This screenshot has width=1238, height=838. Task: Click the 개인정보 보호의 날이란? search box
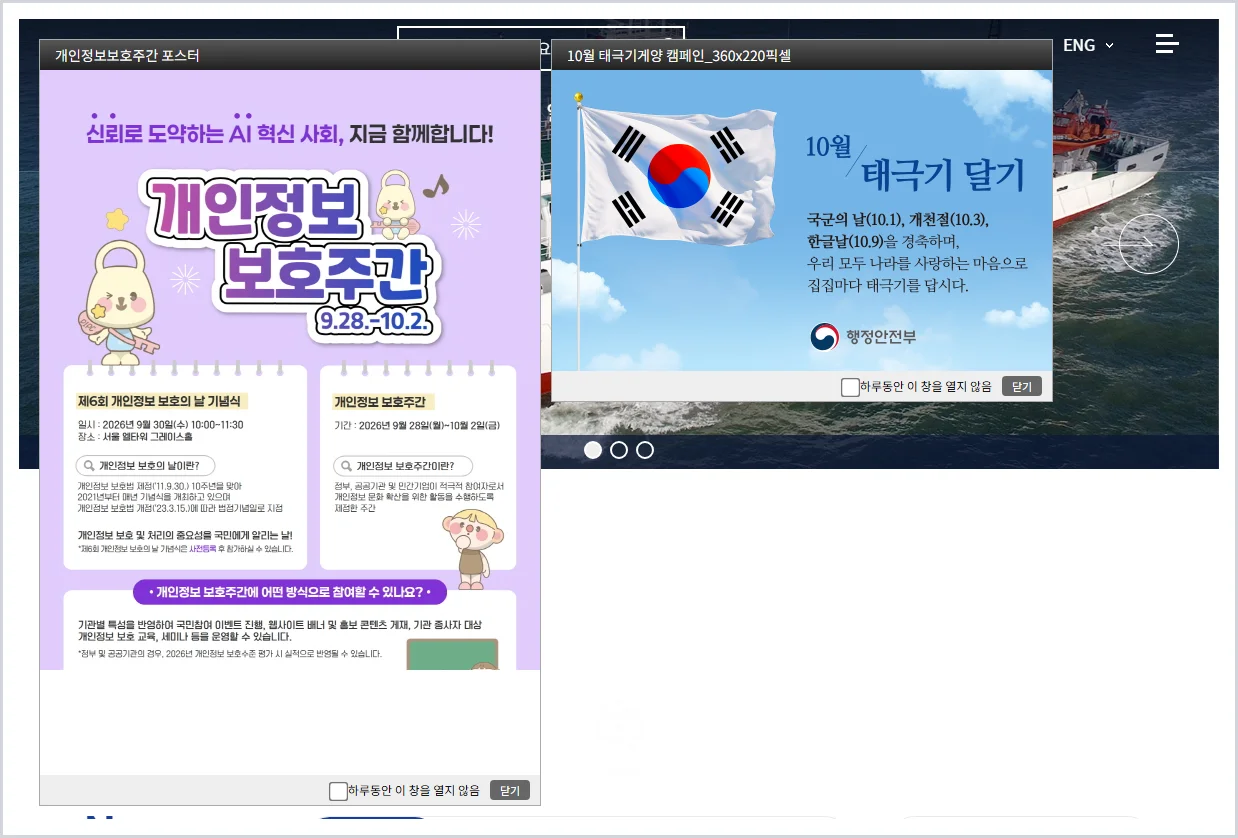pos(146,465)
